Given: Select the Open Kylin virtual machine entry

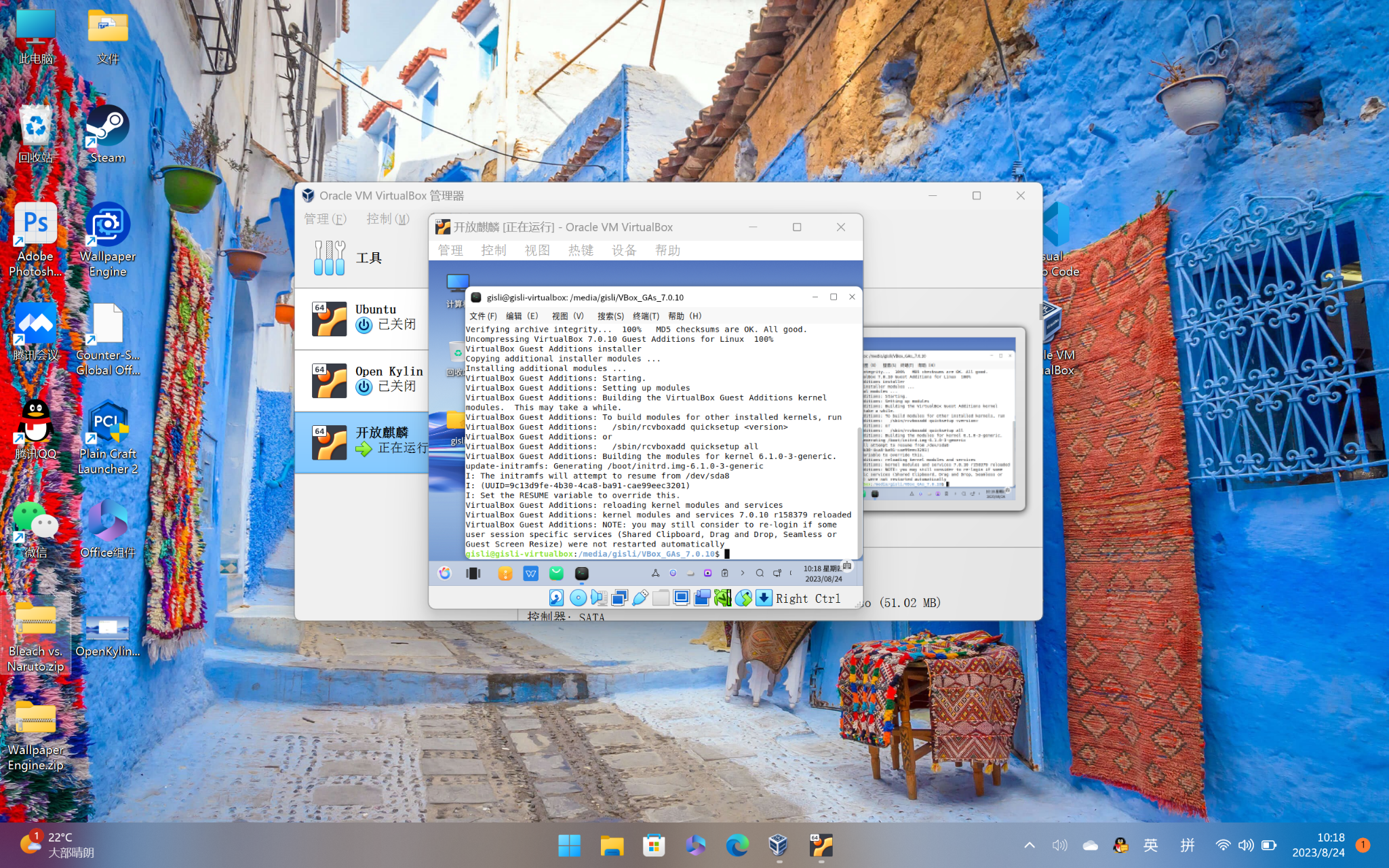Looking at the screenshot, I should pyautogui.click(x=363, y=380).
